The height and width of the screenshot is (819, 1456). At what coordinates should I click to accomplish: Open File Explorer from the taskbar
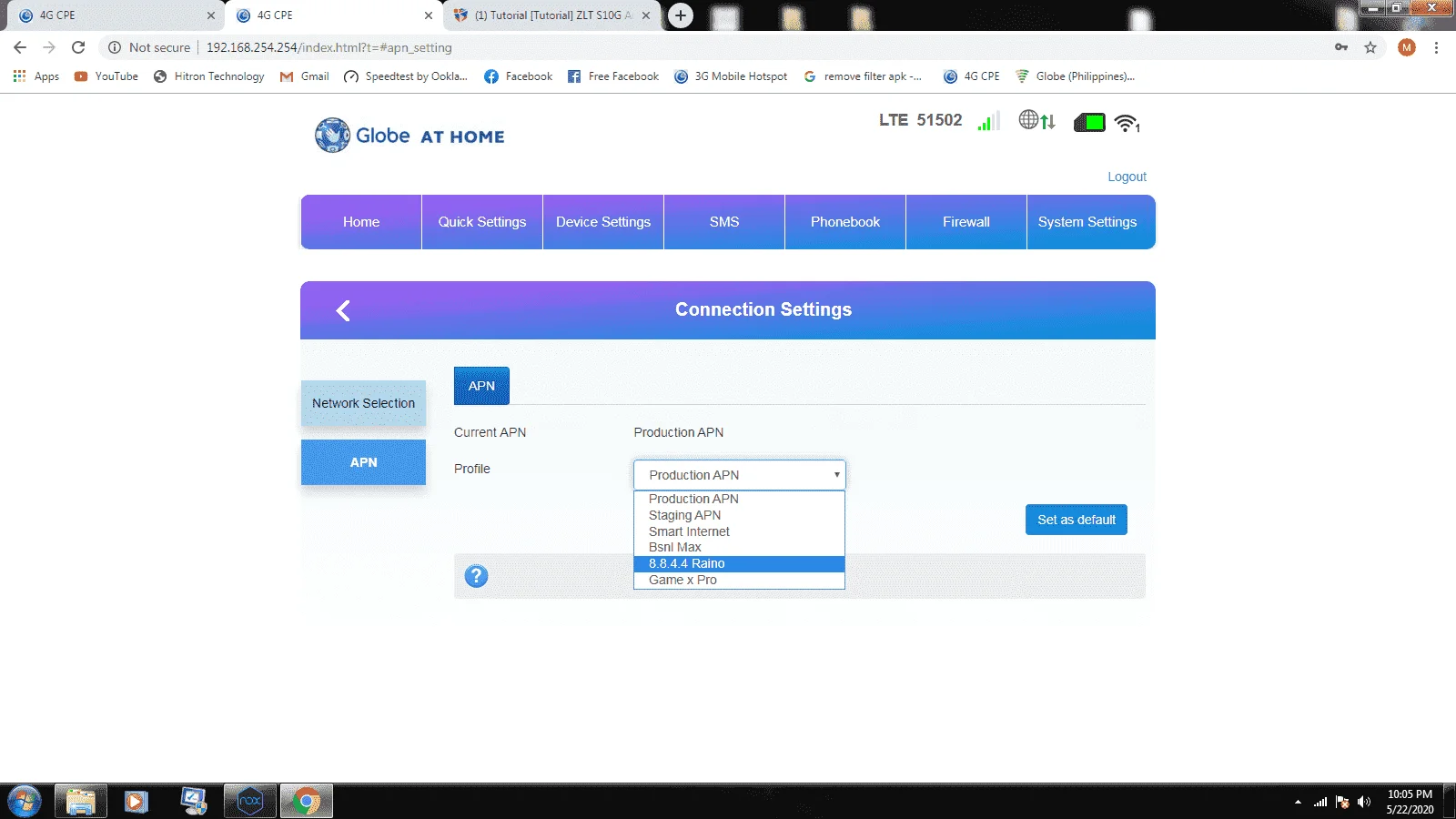pos(80,802)
